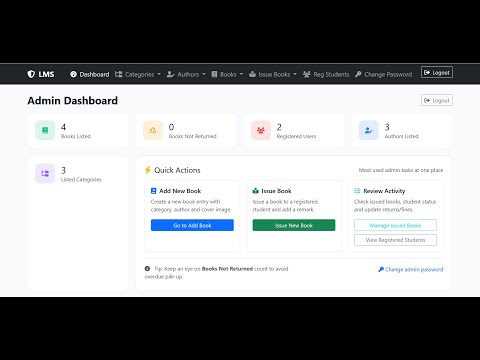Click the red Registered Users icon
480x360 pixels.
261,130
